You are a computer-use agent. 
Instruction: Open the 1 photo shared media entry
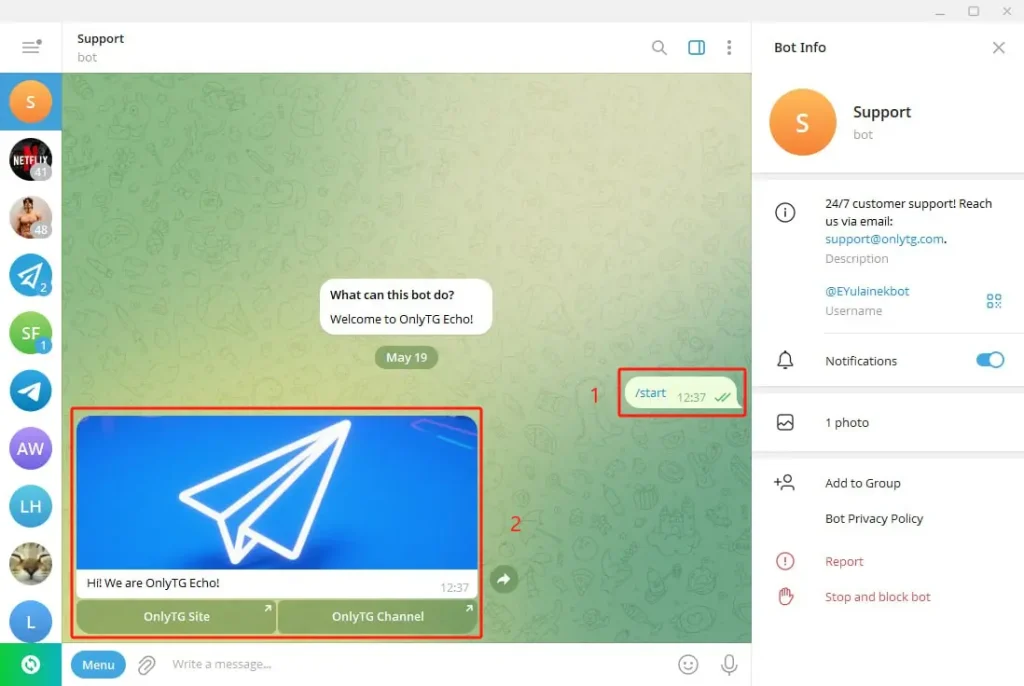(x=847, y=422)
